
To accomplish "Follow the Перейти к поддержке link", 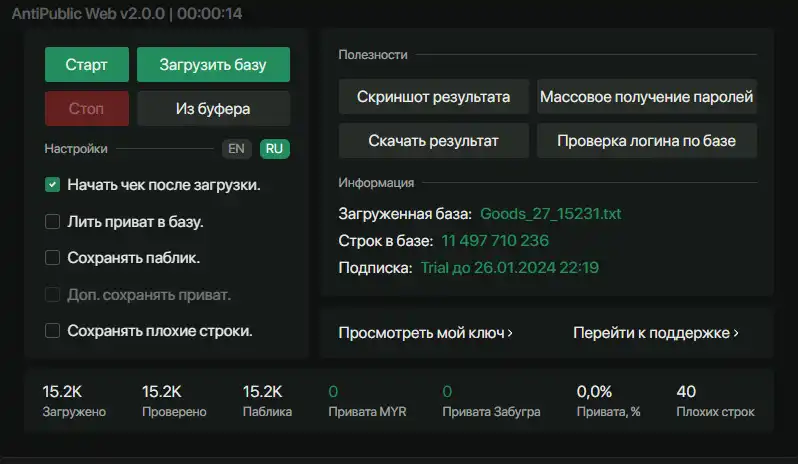I will point(655,333).
